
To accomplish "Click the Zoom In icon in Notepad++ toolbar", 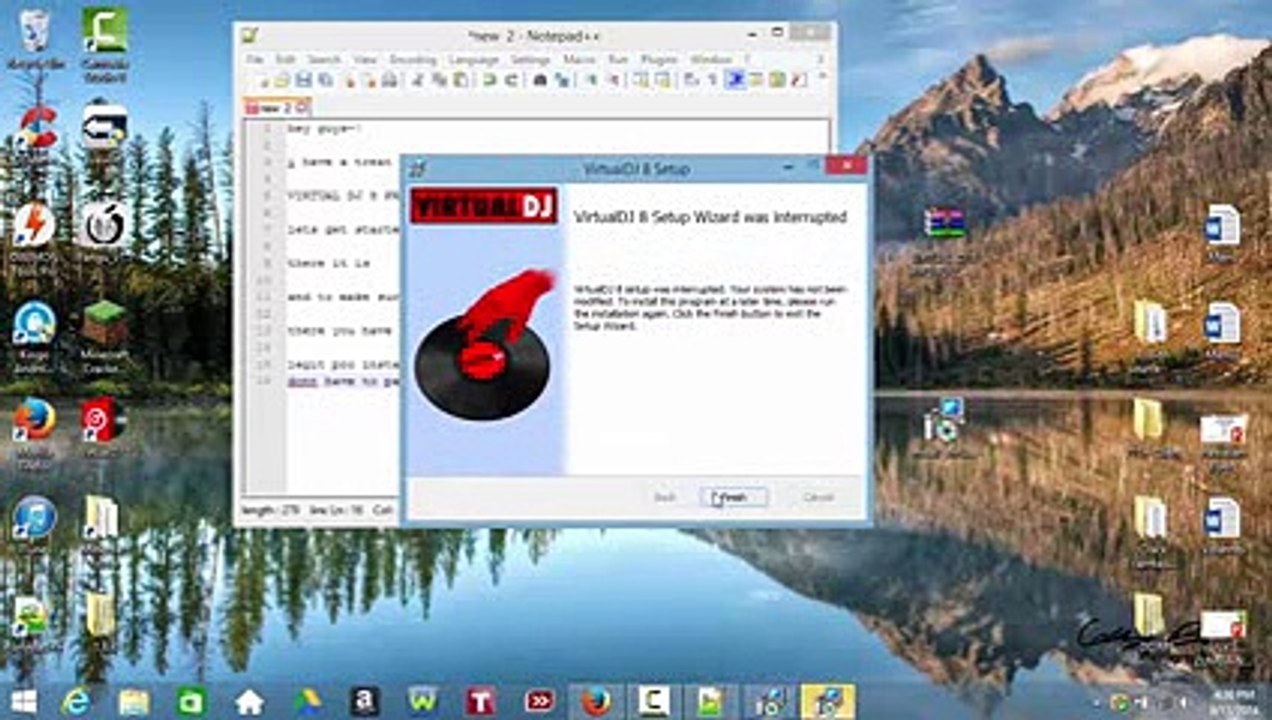I will [591, 80].
